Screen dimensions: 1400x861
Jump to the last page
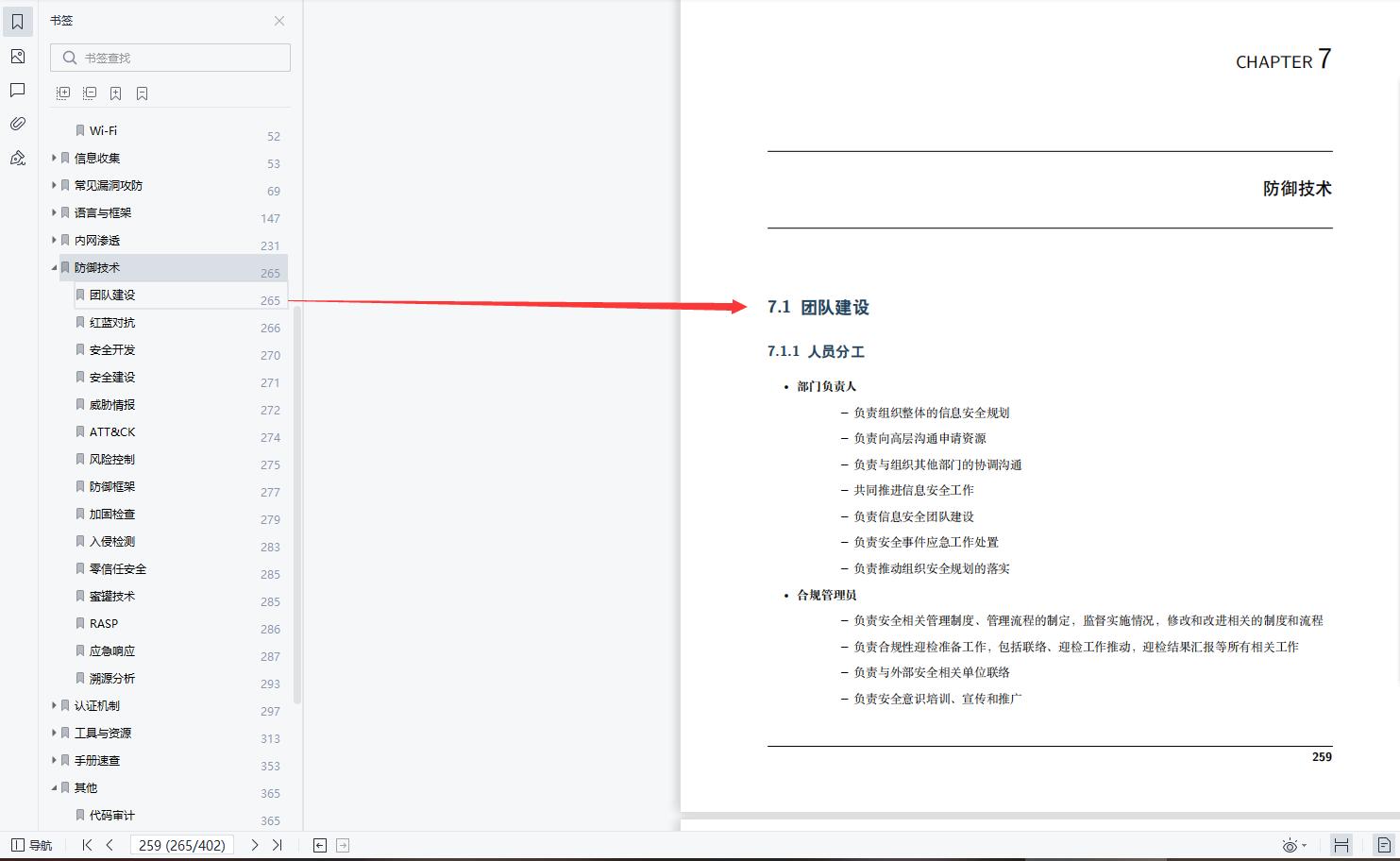(x=277, y=845)
